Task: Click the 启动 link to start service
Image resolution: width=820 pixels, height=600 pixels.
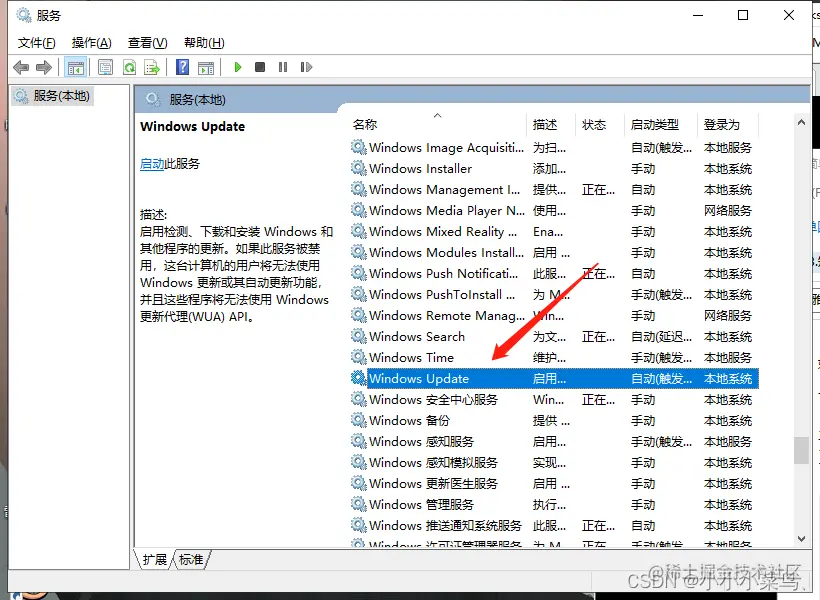Action: pos(152,164)
